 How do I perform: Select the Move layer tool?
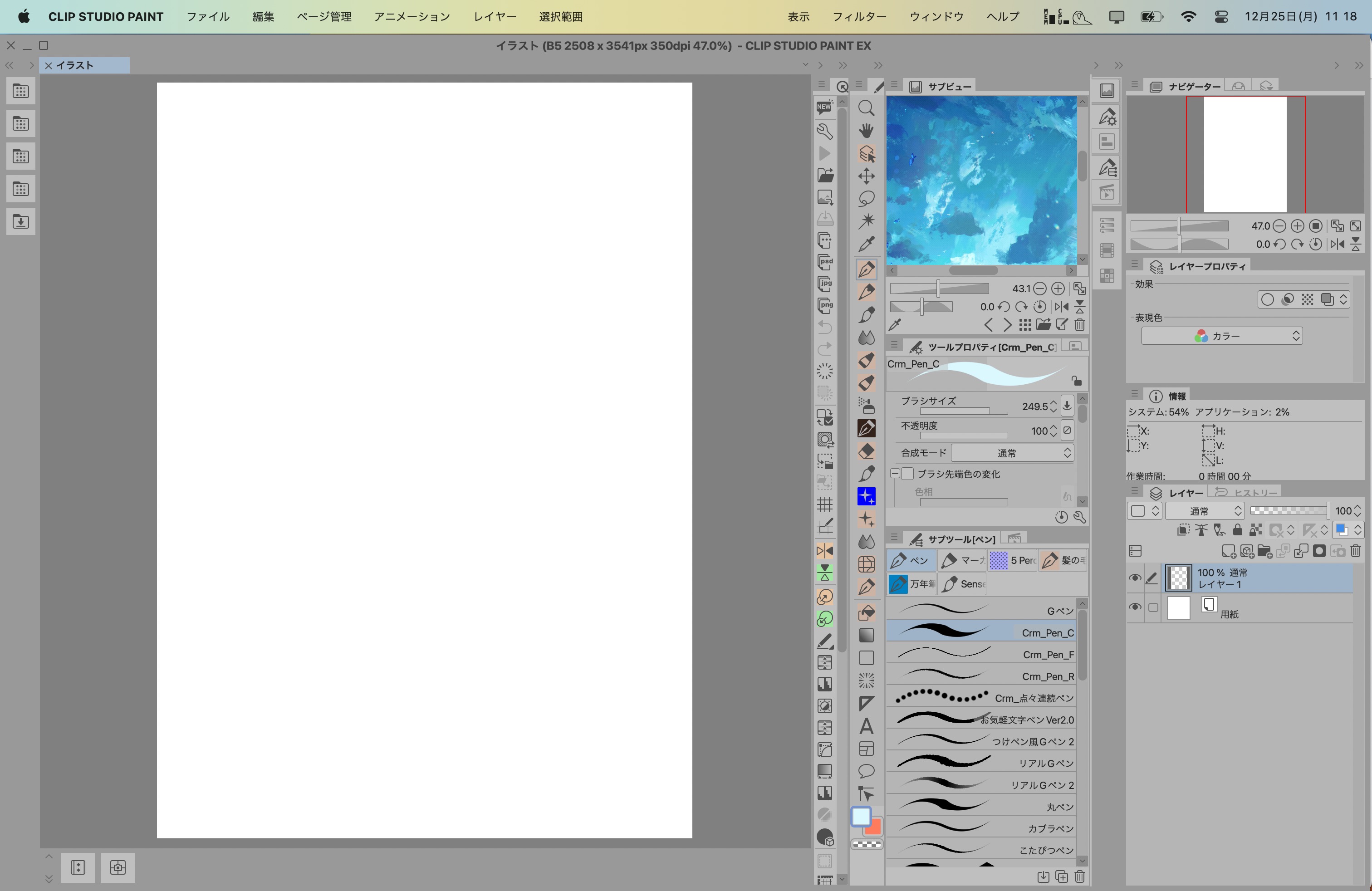(866, 176)
